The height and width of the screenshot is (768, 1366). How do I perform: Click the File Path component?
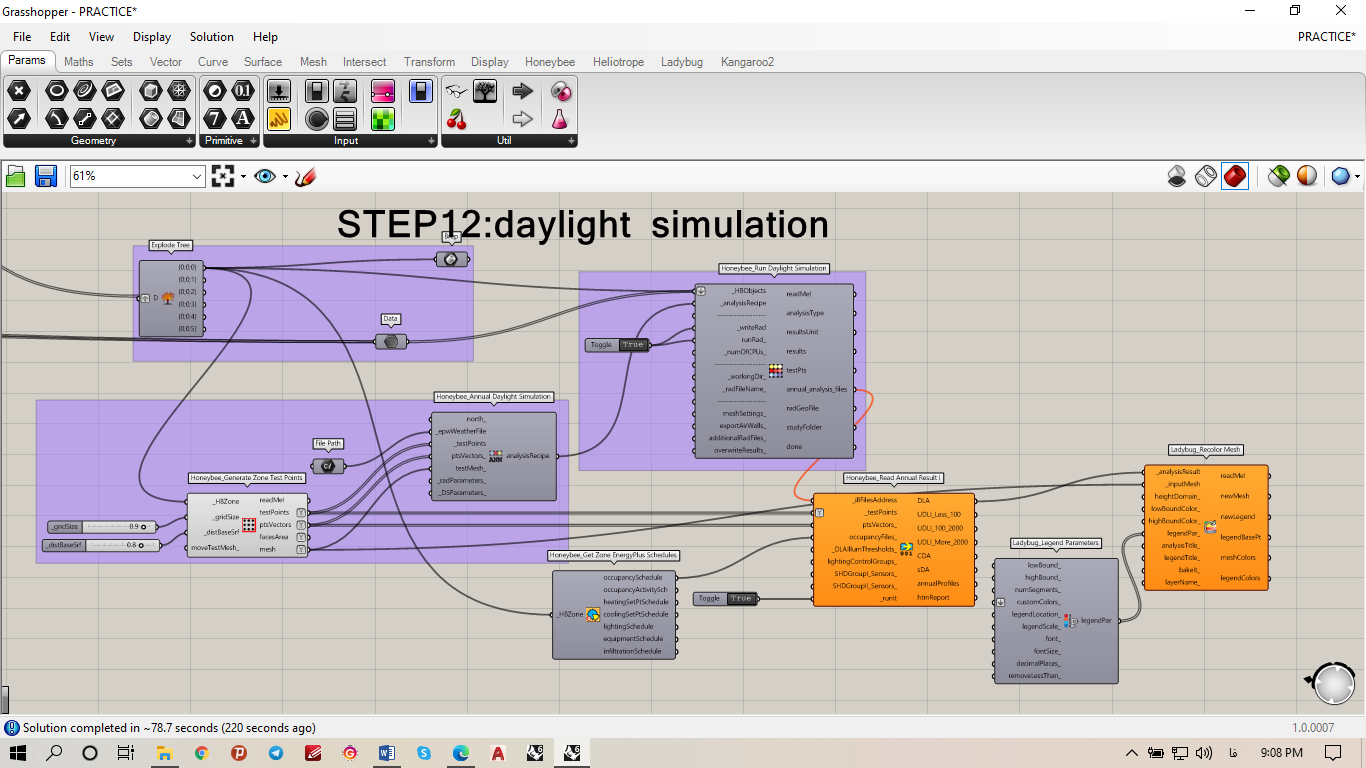pos(327,466)
